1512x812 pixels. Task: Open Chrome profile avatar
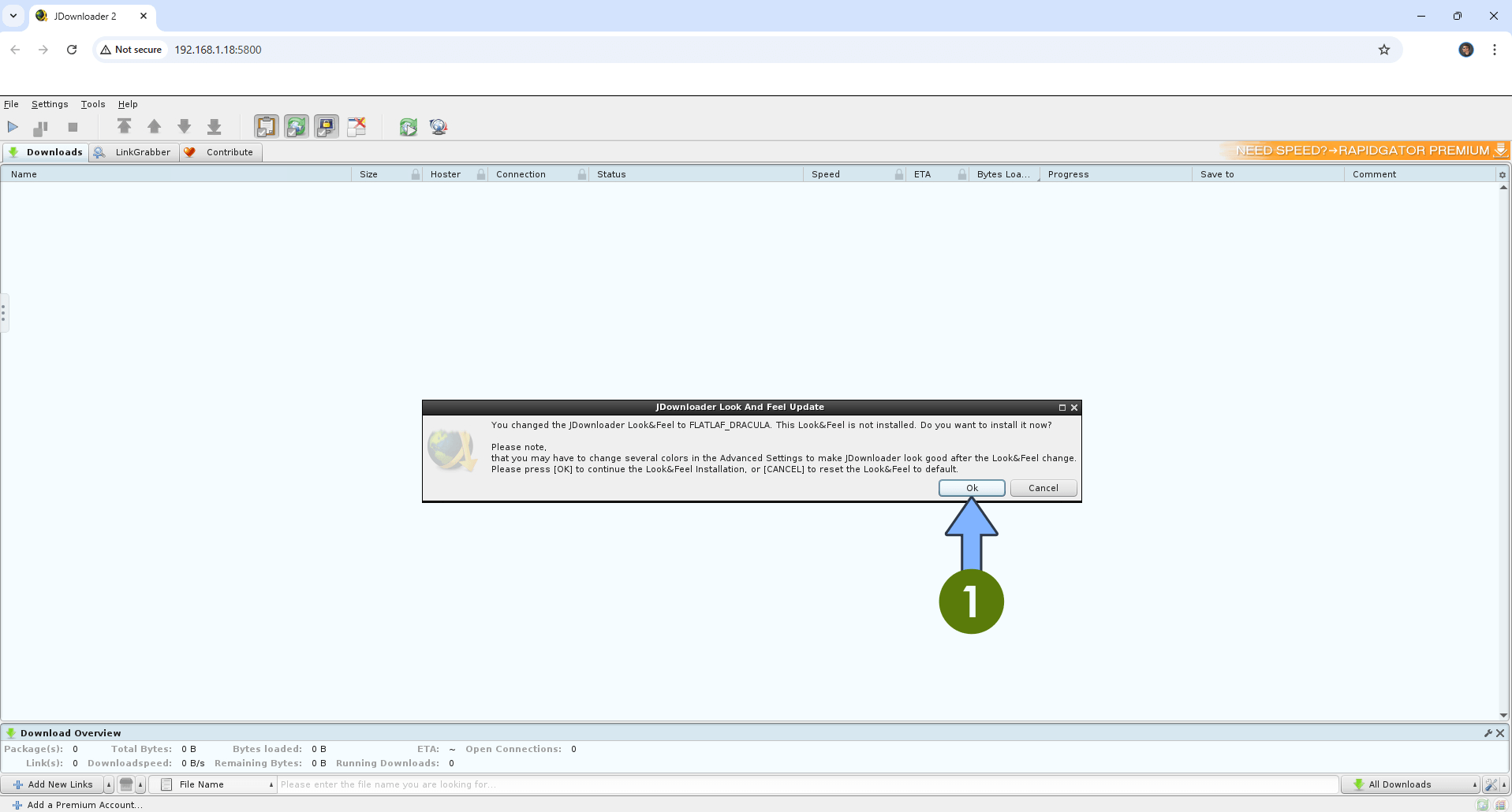point(1465,50)
